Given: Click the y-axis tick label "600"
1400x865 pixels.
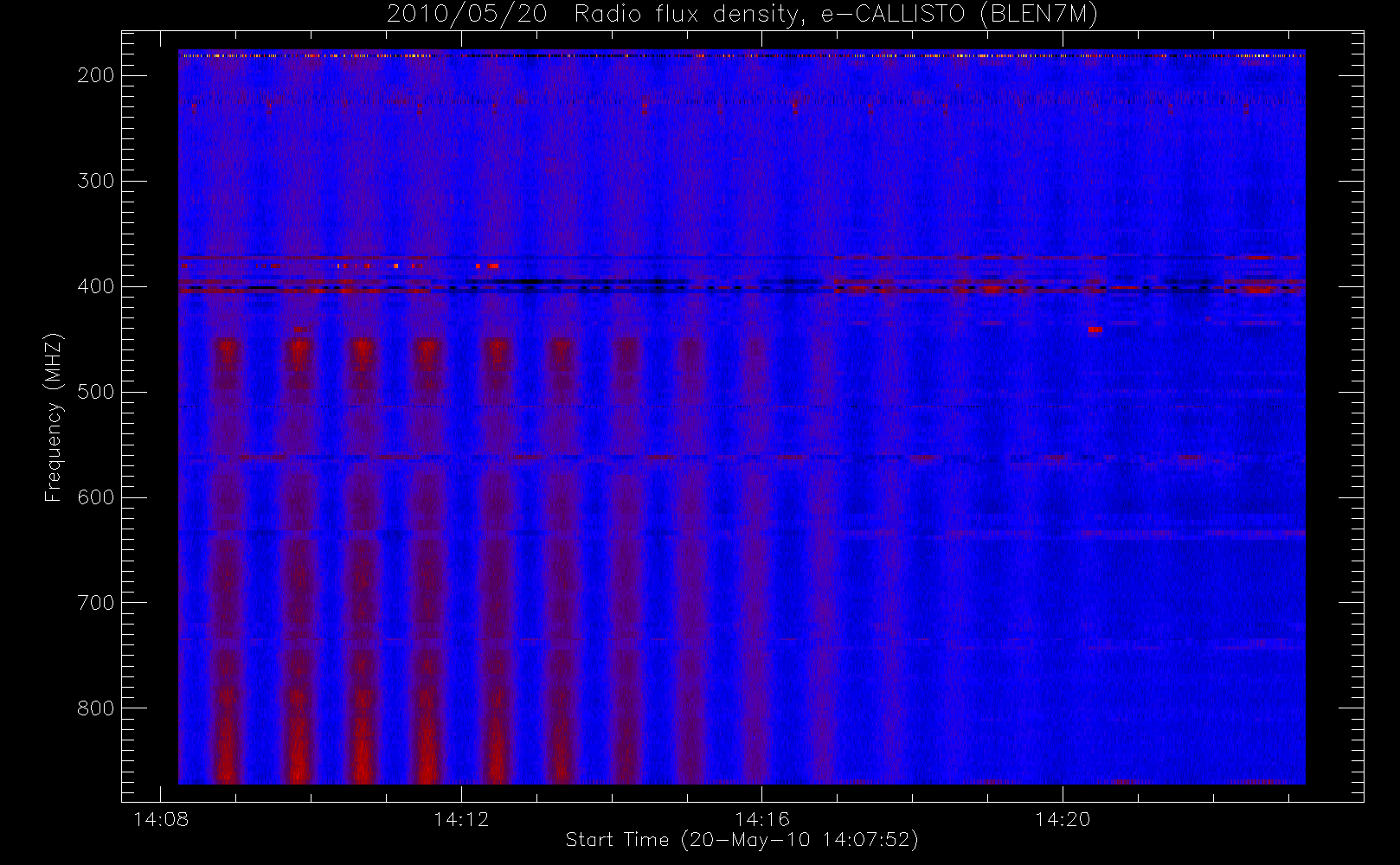Looking at the screenshot, I should pos(96,497).
